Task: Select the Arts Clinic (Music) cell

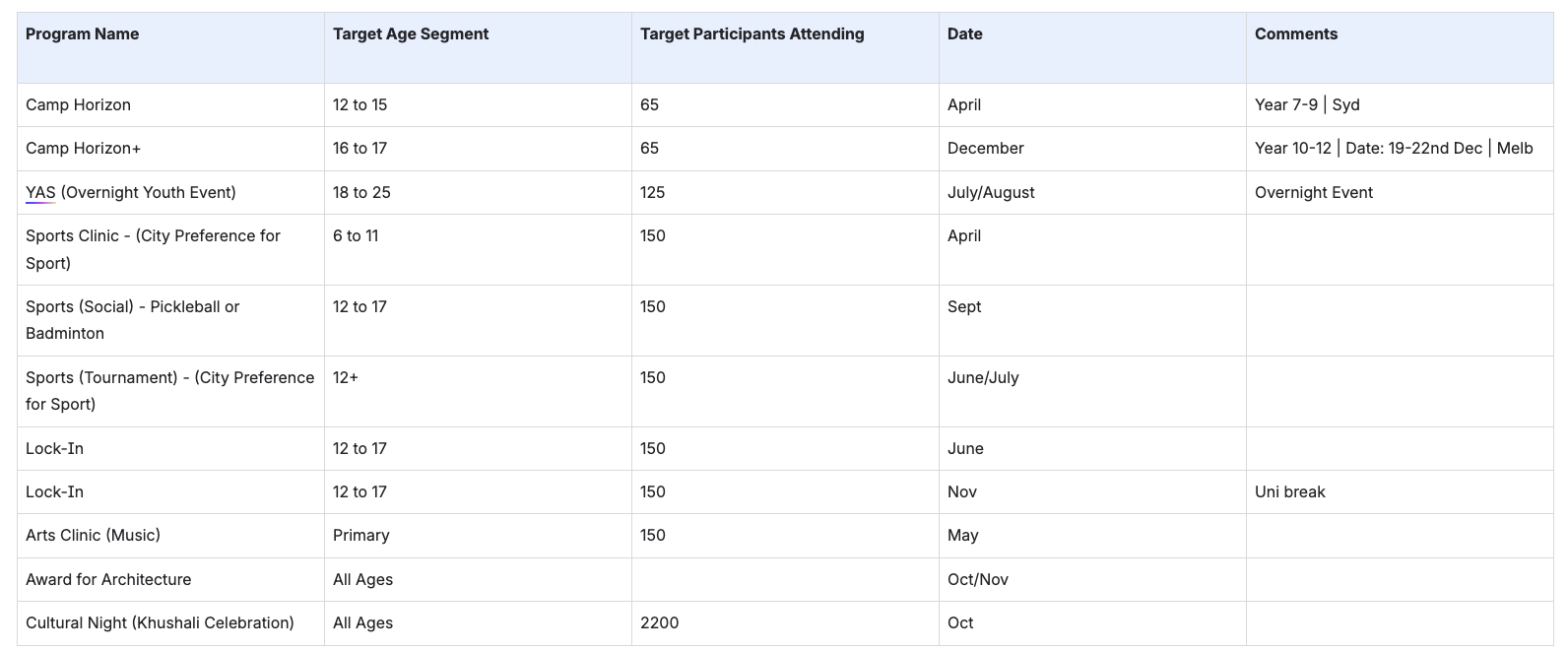Action: 93,536
